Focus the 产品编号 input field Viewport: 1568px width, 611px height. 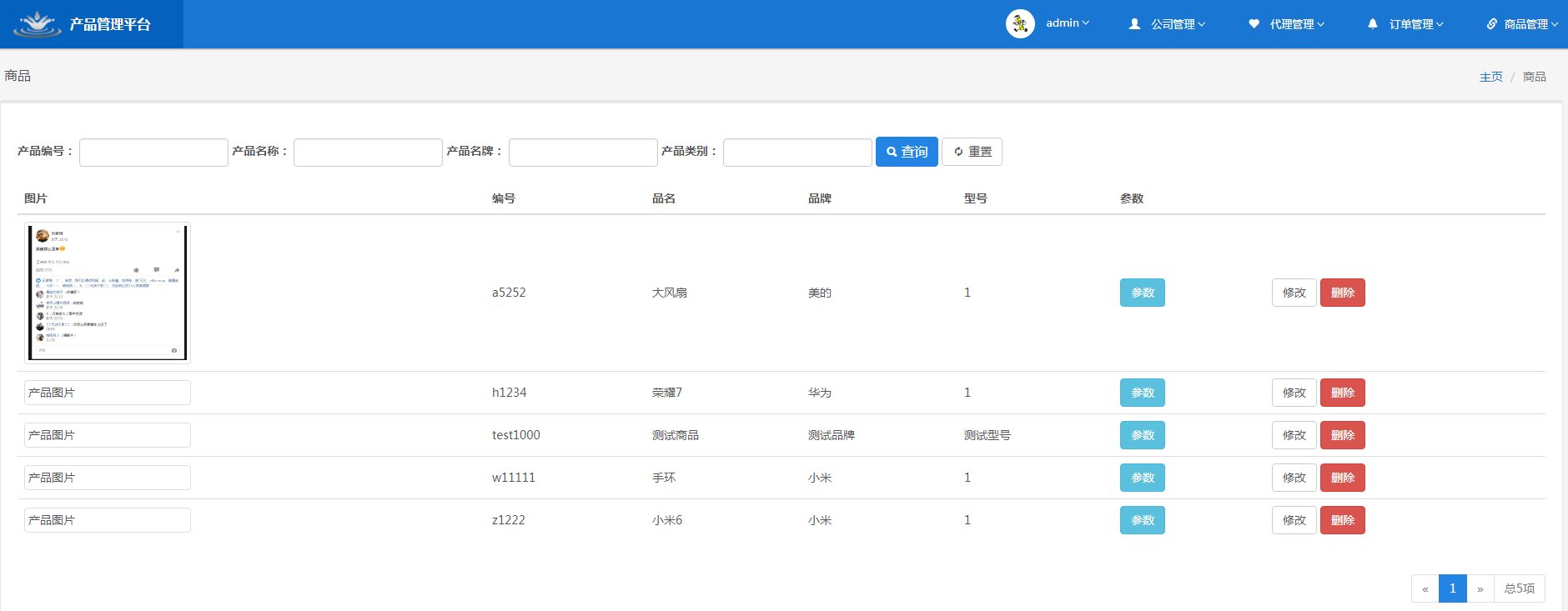(x=153, y=153)
